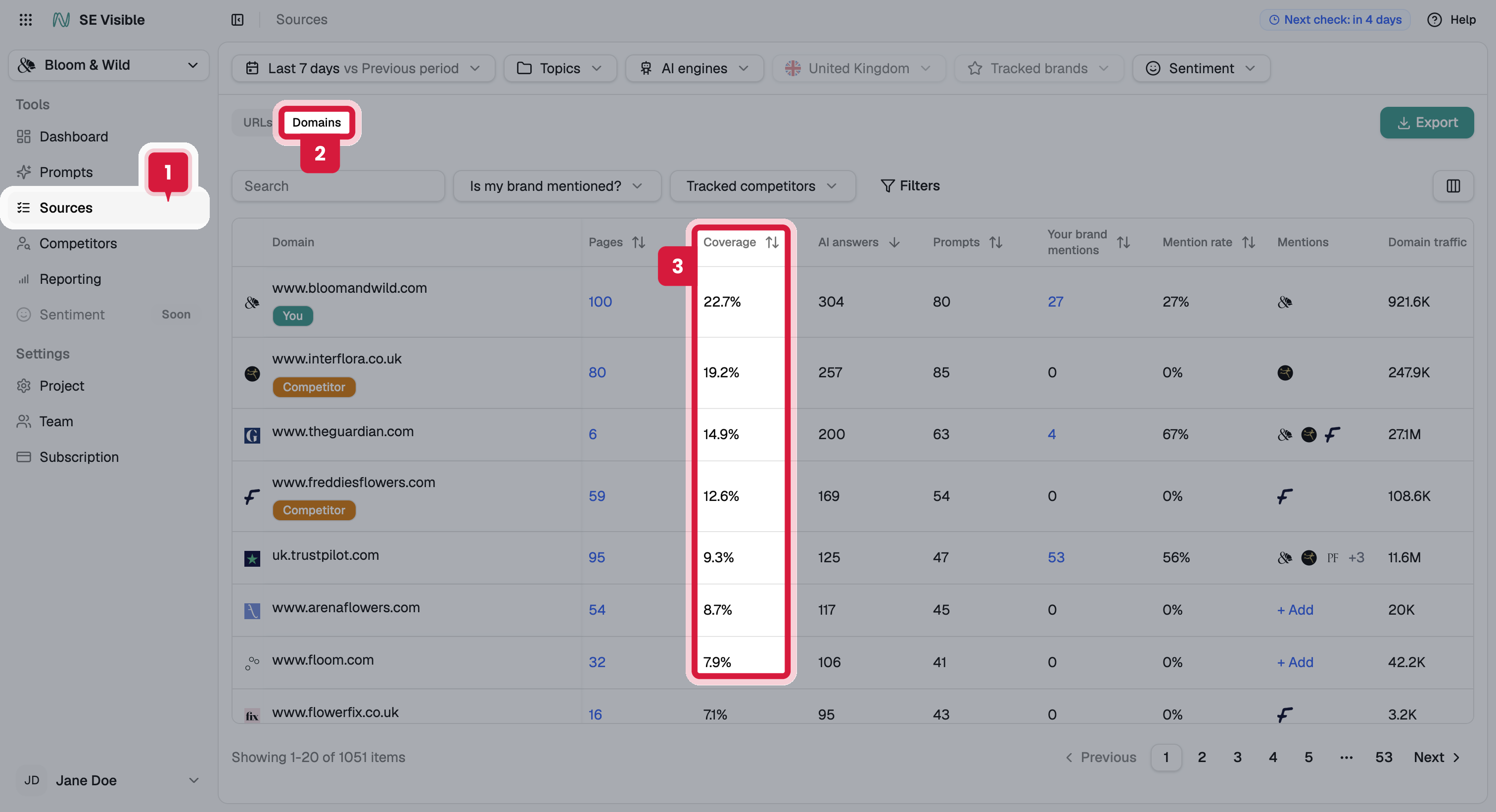Open Subscription in sidebar
Image resolution: width=1496 pixels, height=812 pixels.
[79, 457]
